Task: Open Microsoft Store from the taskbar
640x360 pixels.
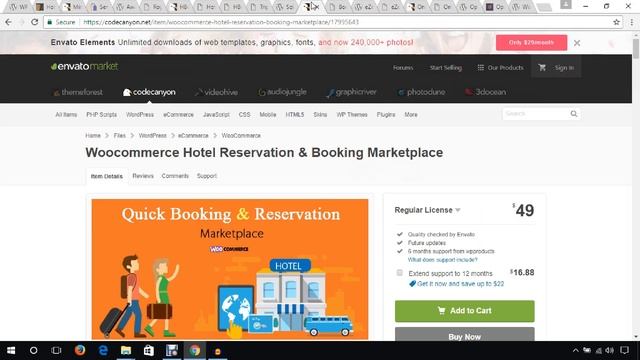Action: click(x=149, y=351)
